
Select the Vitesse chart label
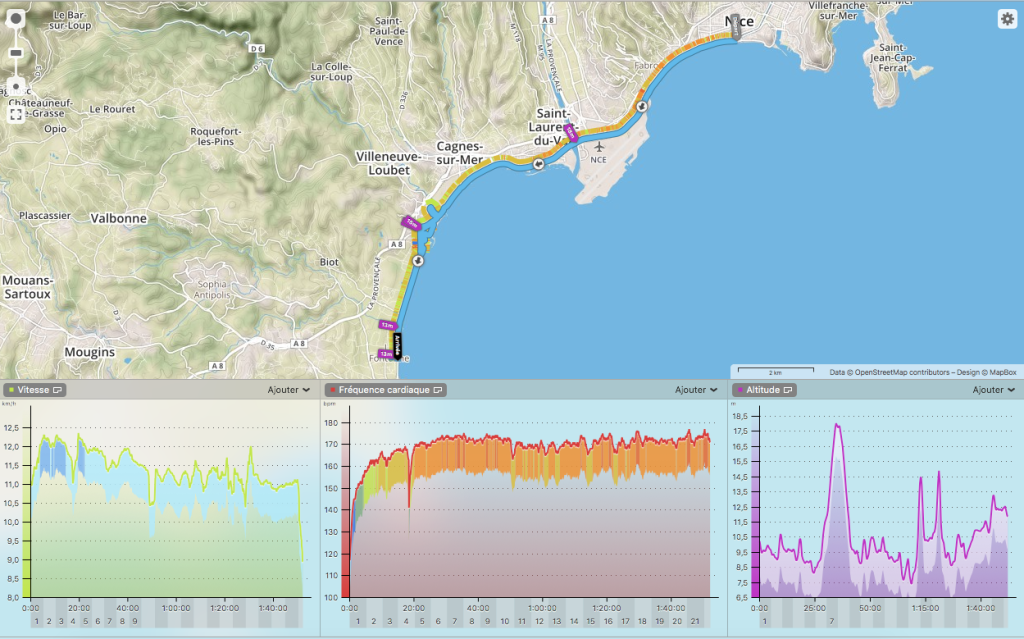click(33, 390)
